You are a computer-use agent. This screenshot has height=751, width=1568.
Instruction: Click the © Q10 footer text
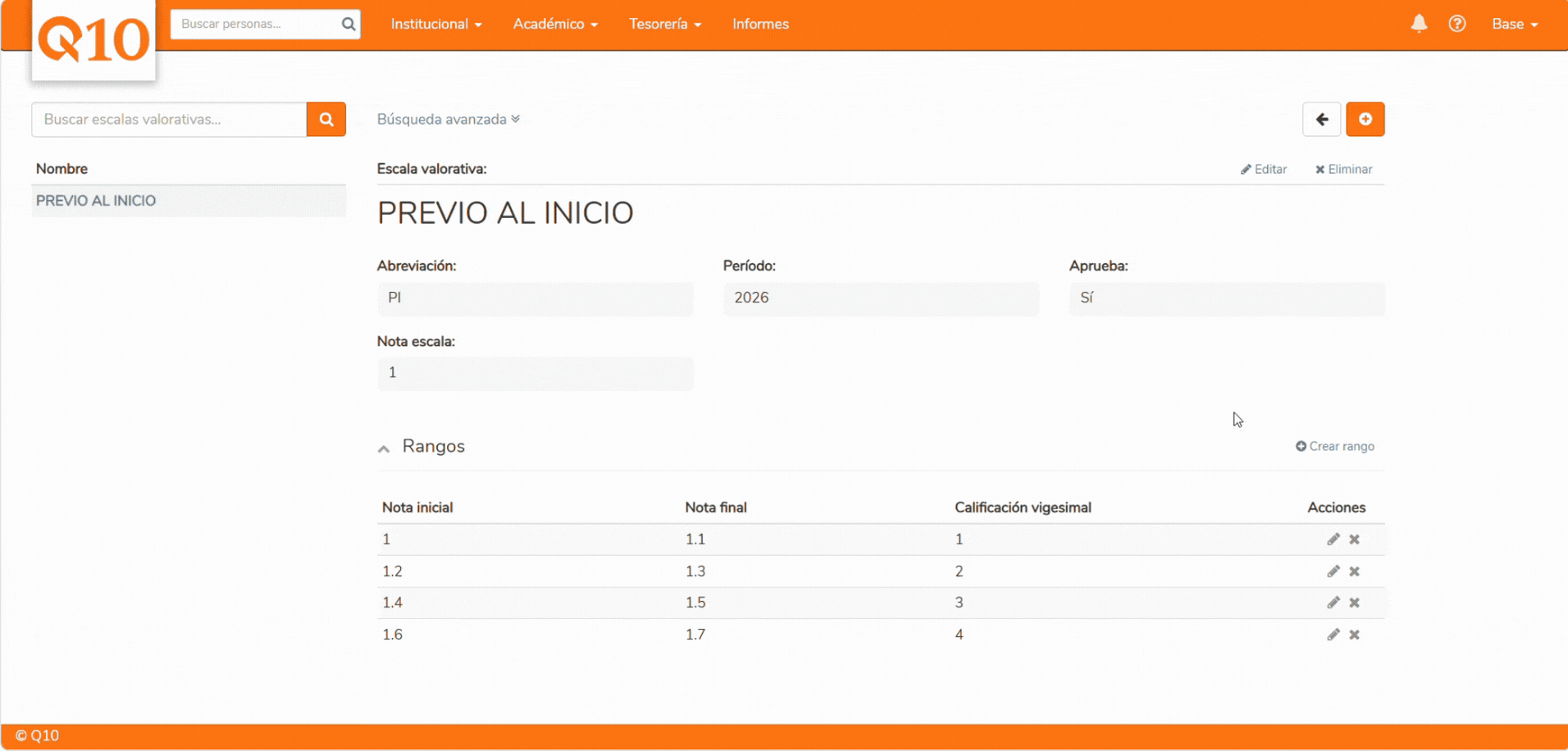[37, 735]
